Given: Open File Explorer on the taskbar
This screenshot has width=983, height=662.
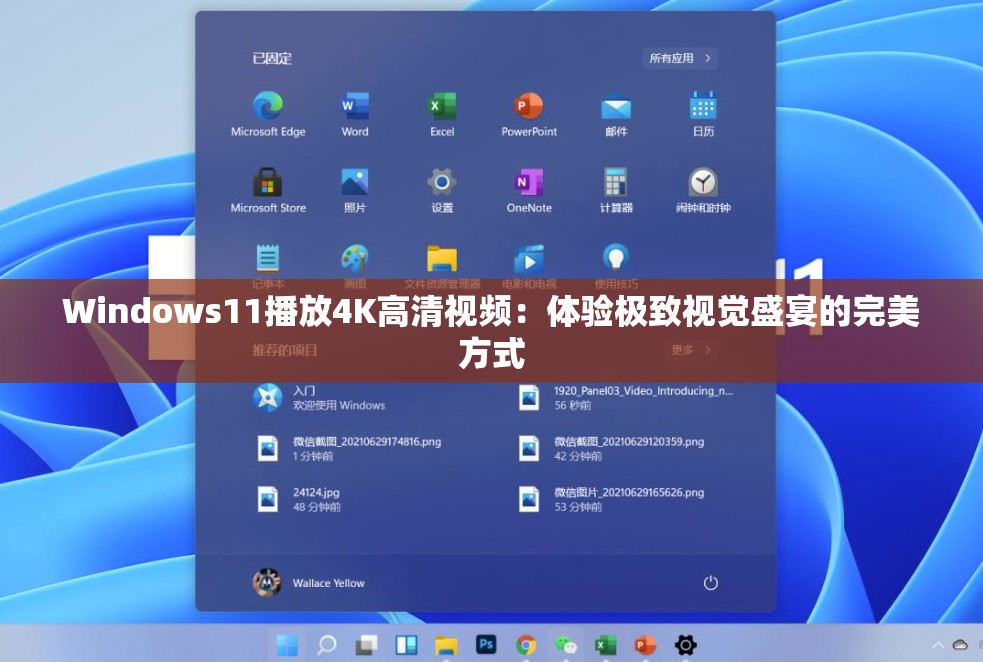Looking at the screenshot, I should (x=446, y=645).
